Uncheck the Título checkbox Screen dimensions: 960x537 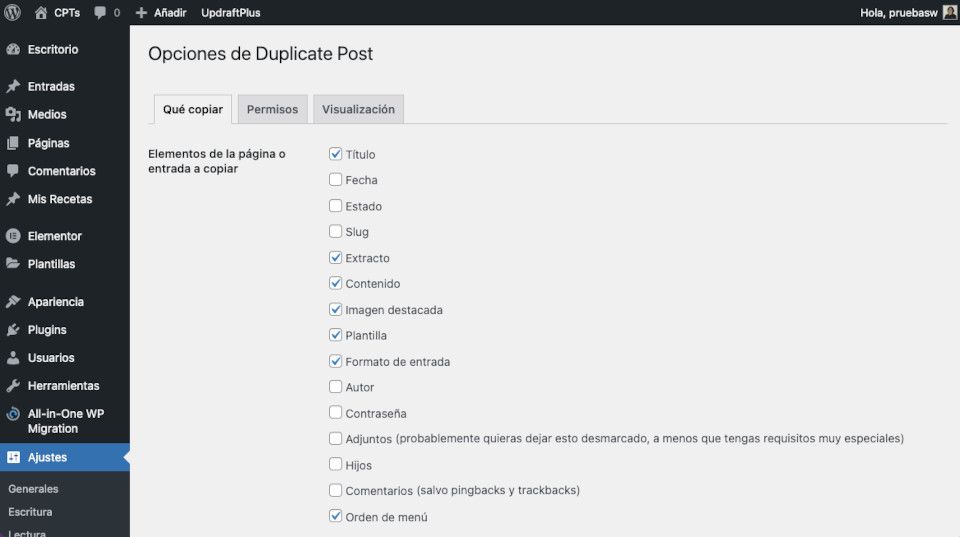click(x=335, y=154)
